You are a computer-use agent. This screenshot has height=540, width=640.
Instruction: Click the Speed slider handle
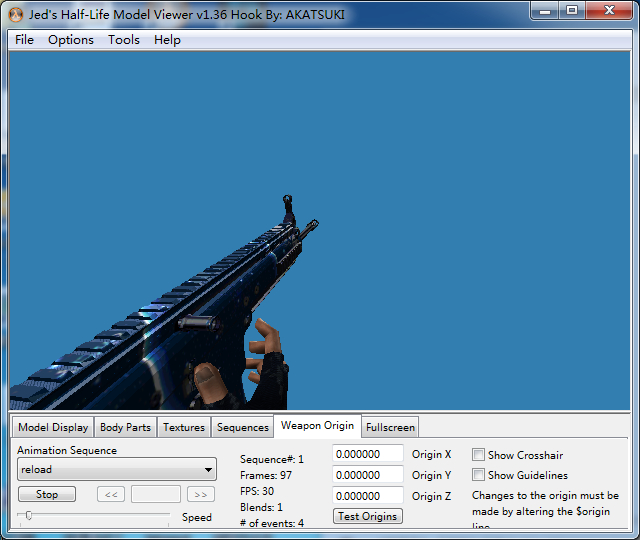point(29,516)
